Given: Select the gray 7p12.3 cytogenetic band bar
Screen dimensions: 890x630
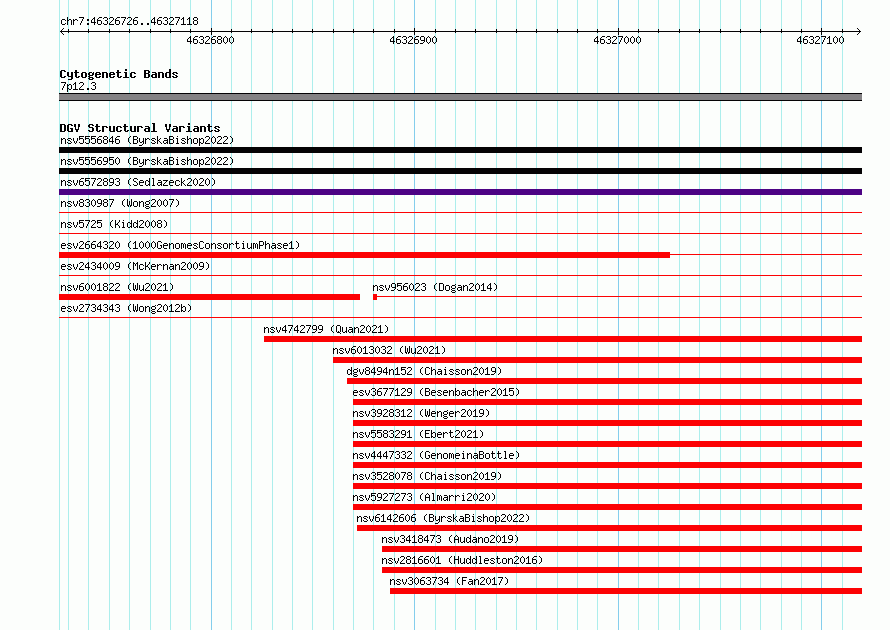Looking at the screenshot, I should coord(460,97).
